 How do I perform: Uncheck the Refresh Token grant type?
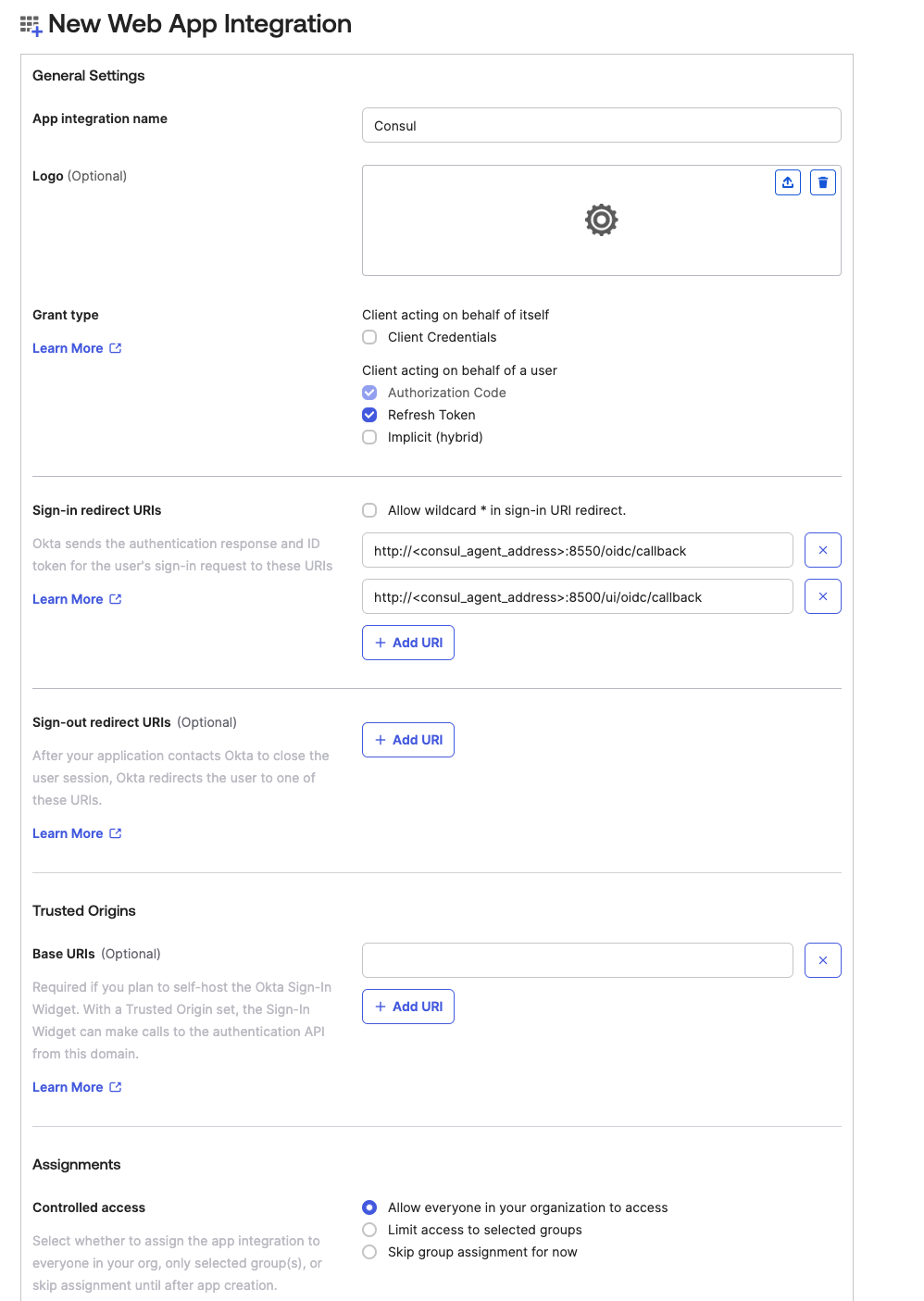369,415
